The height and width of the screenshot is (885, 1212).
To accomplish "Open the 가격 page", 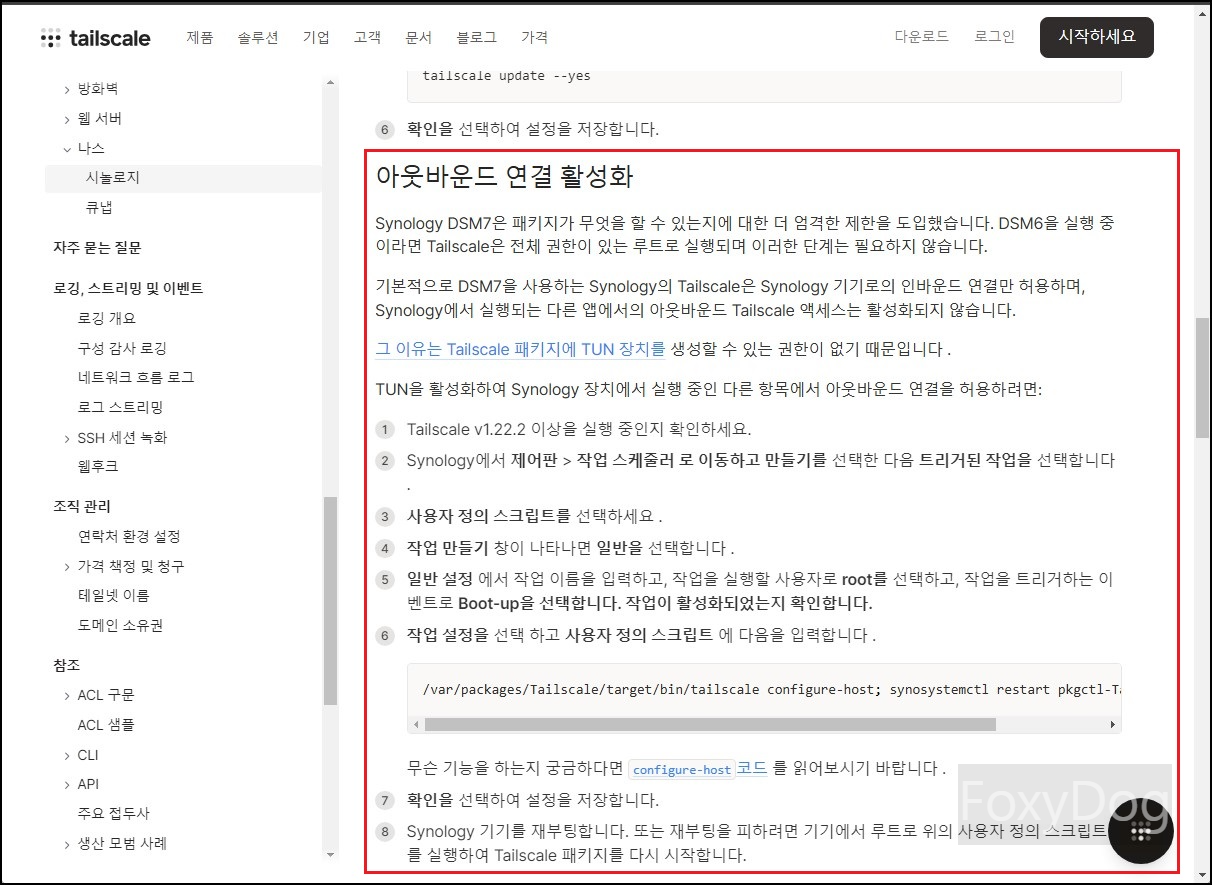I will click(535, 37).
